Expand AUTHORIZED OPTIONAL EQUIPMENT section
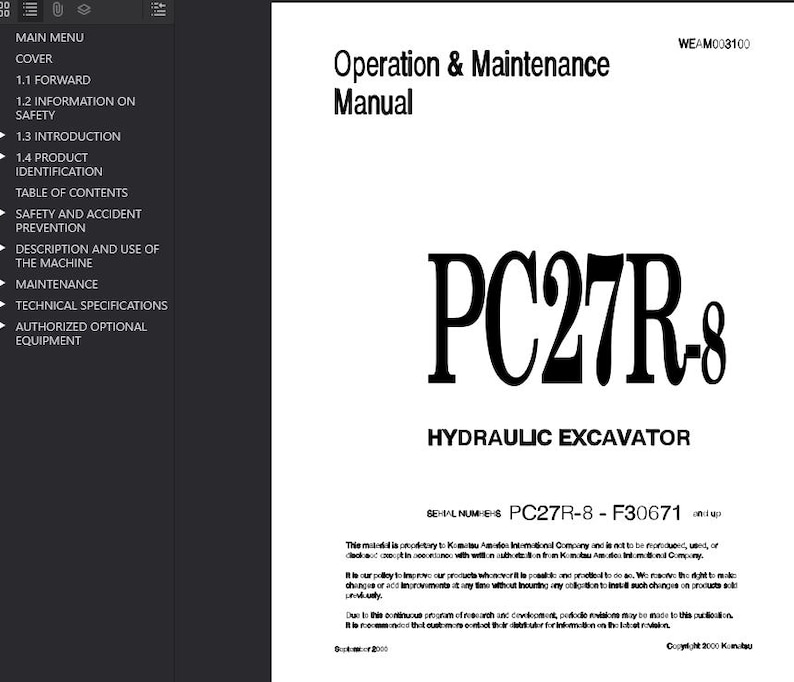Screen dimensions: 794x682 coord(3,326)
